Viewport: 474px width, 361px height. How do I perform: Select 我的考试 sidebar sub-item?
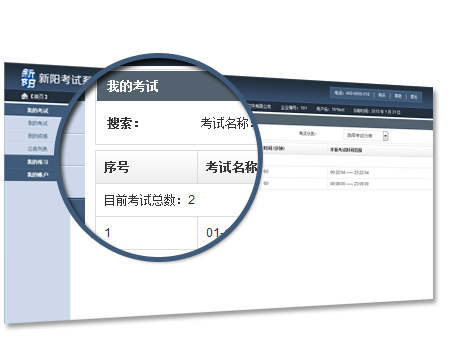tap(38, 123)
